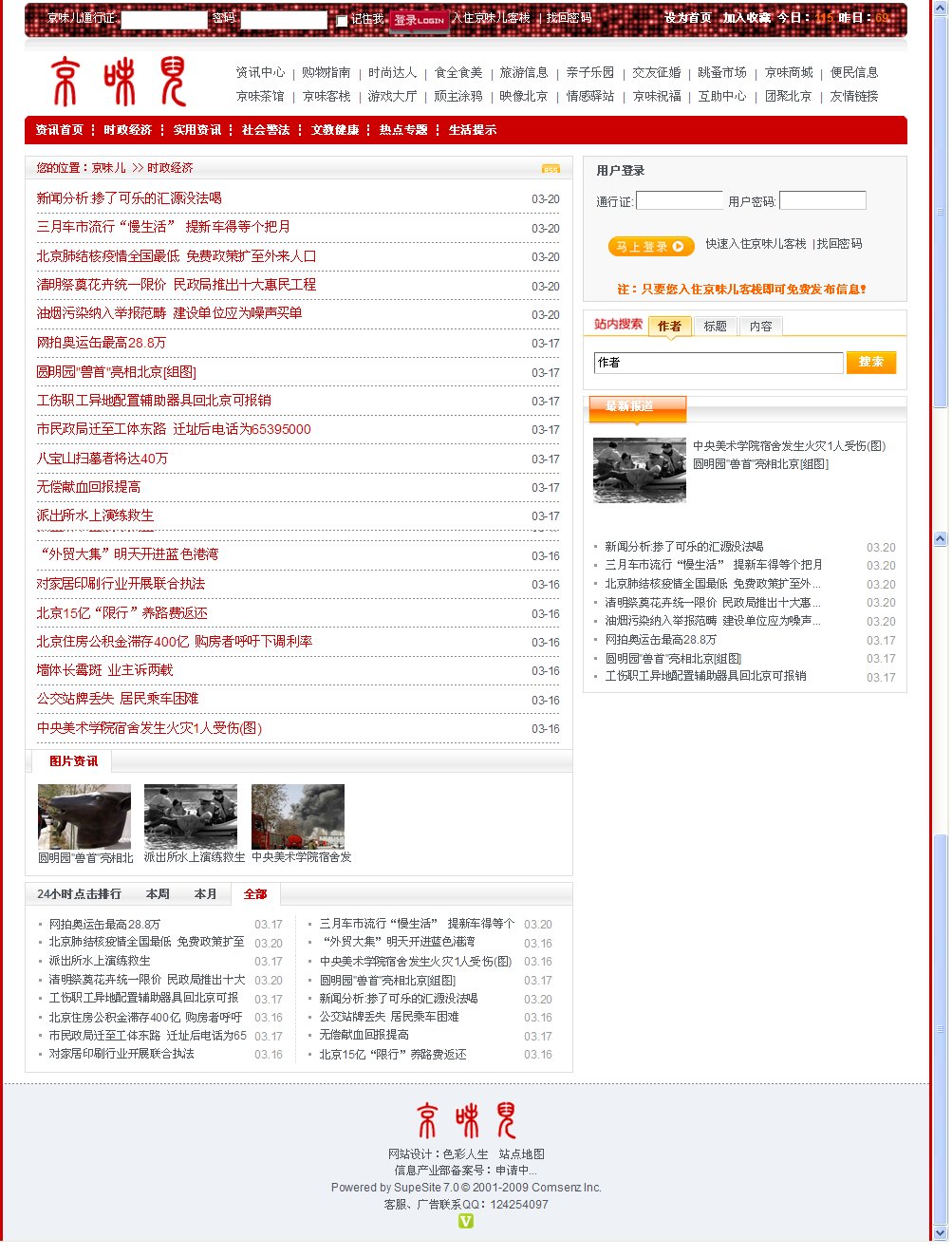Viewport: 952px width, 1256px height.
Task: Open article 新闻分析:掺了可乐的汇源没法喝 in the main list
Action: pos(129,198)
